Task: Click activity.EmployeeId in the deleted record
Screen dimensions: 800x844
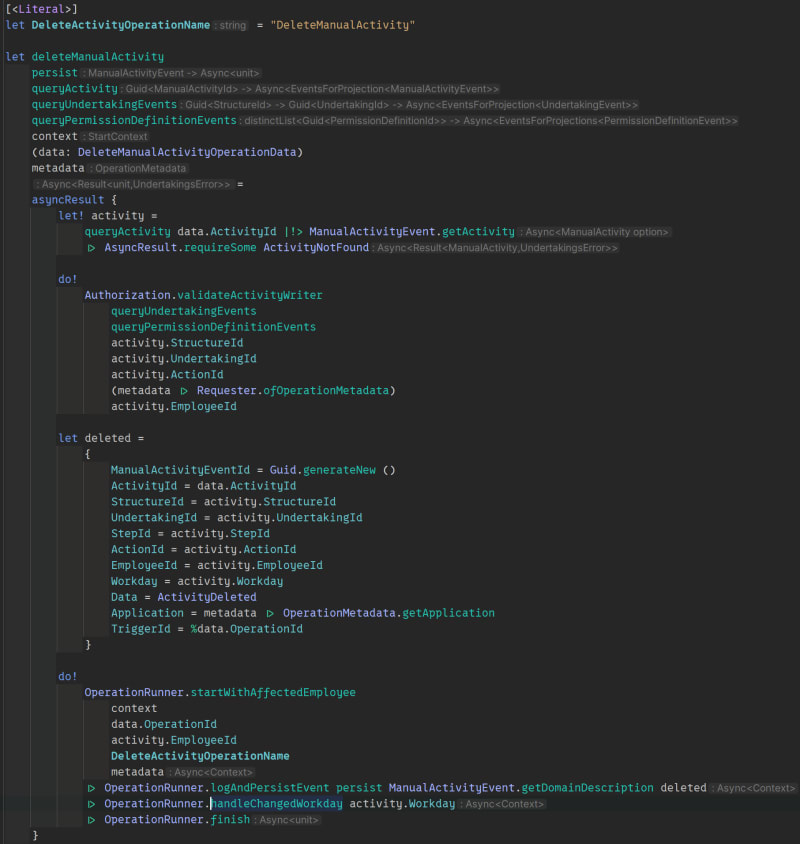Action: [x=260, y=565]
